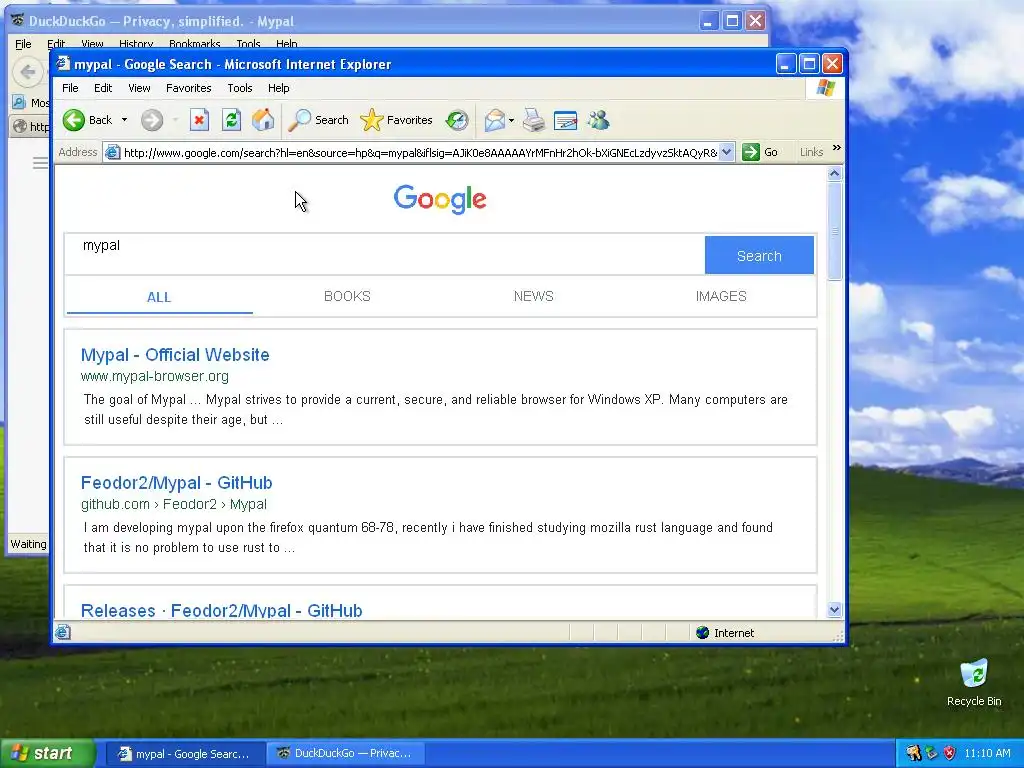The width and height of the screenshot is (1024, 768).
Task: Open the Mypal - Official Website link
Action: click(175, 355)
